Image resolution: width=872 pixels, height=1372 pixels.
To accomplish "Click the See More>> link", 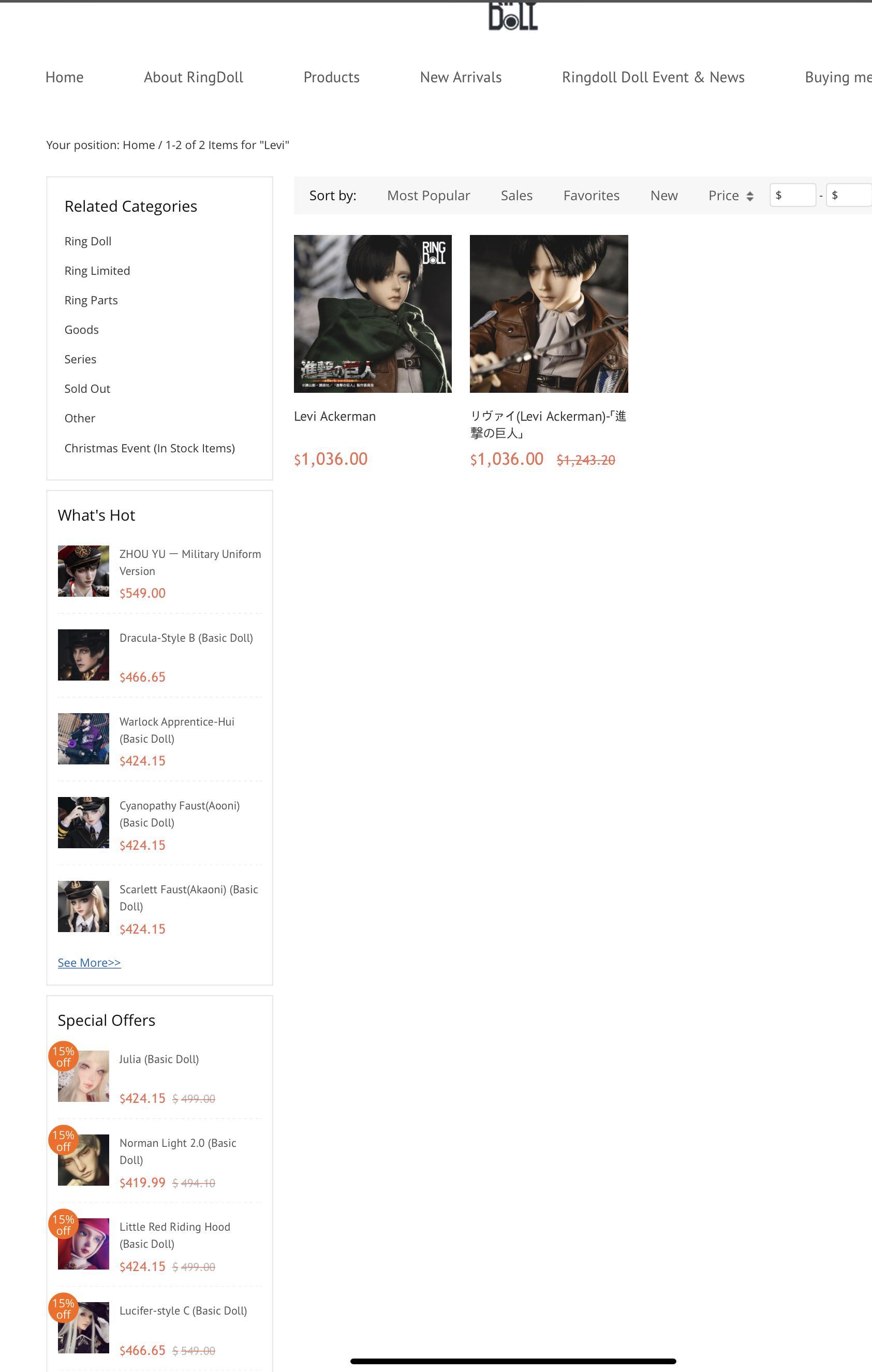I will tap(89, 962).
